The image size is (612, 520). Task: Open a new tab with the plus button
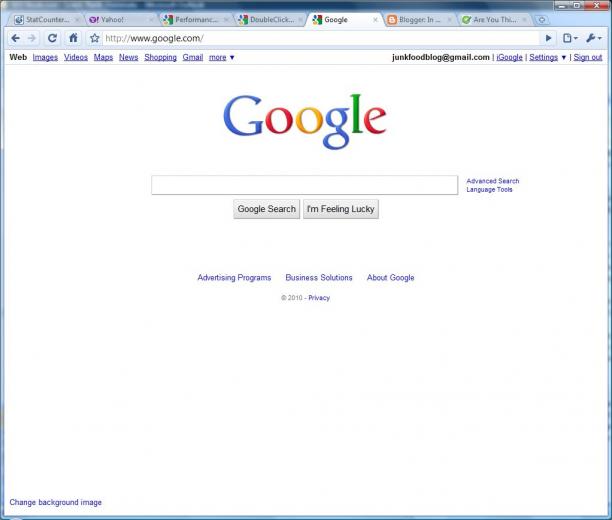click(542, 20)
